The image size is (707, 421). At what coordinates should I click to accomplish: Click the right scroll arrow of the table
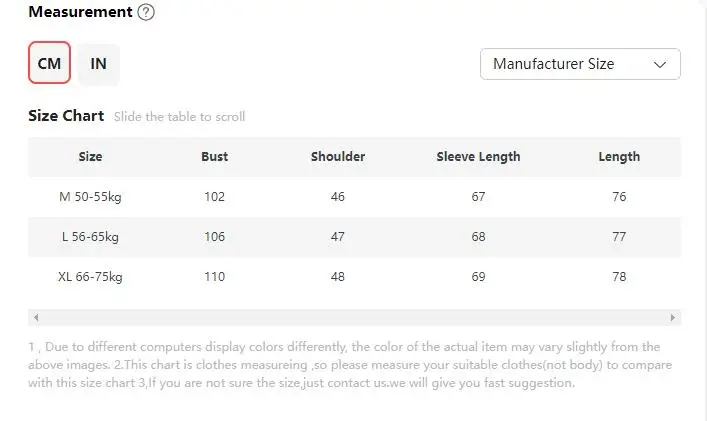pos(673,317)
